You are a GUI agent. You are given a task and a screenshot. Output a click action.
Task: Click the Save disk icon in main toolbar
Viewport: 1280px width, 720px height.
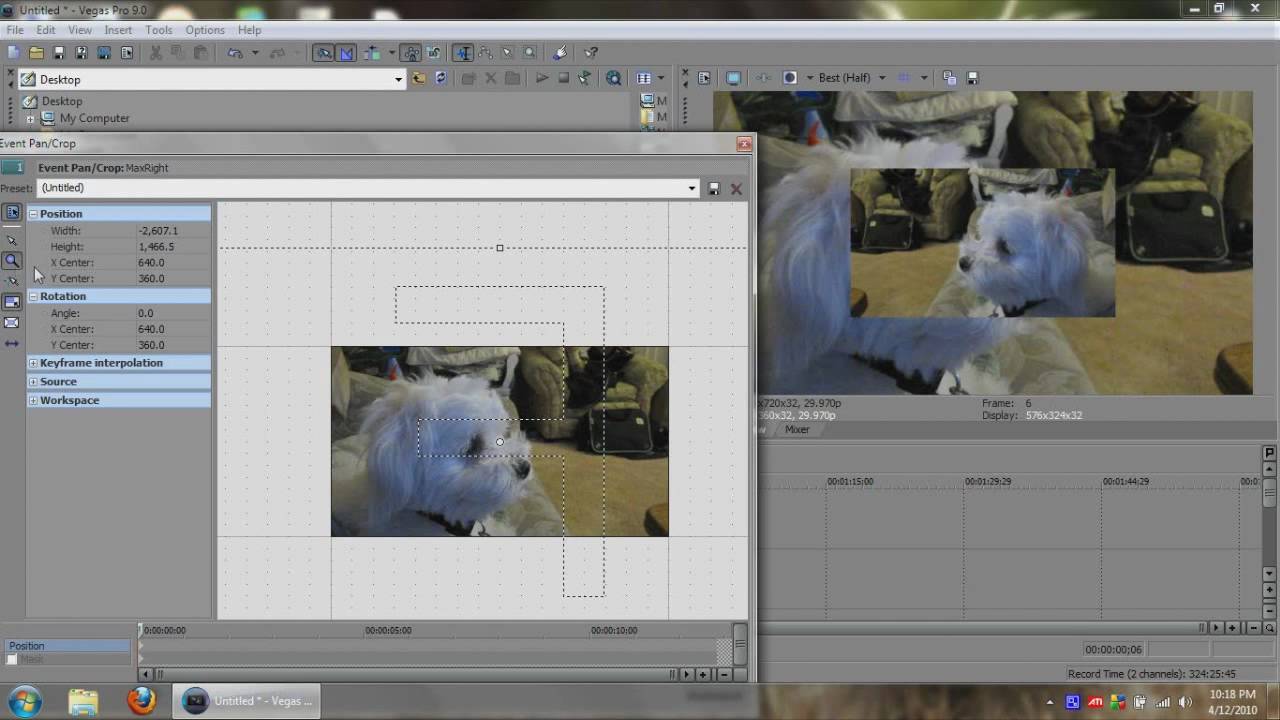(x=59, y=53)
